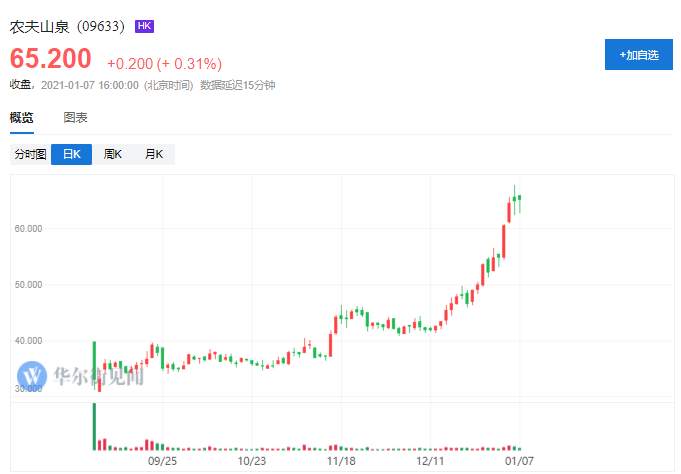
Task: Click the 12/11 date axis label
Action: 430,461
